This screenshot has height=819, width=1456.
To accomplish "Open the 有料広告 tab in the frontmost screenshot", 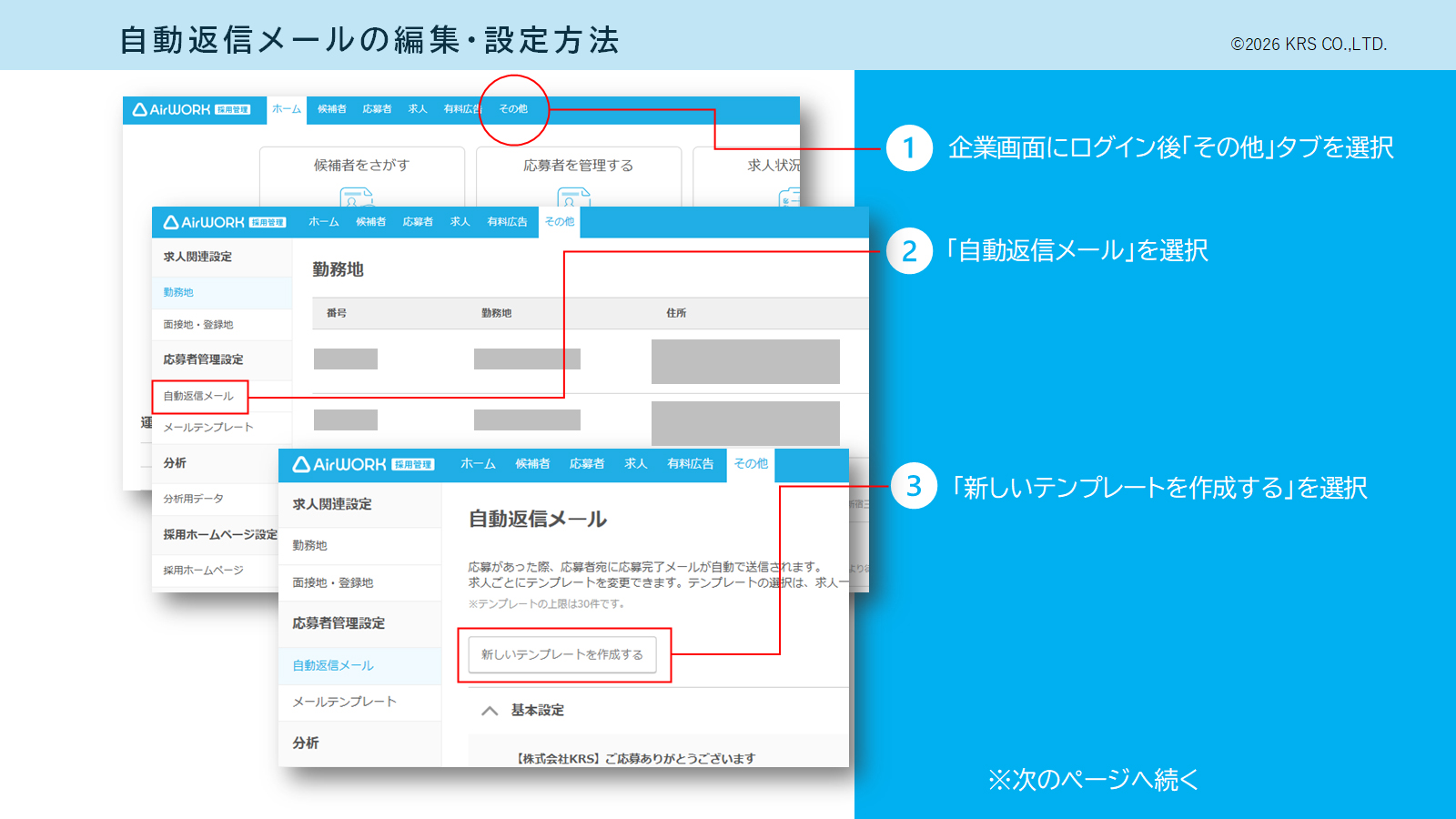I will click(x=690, y=464).
